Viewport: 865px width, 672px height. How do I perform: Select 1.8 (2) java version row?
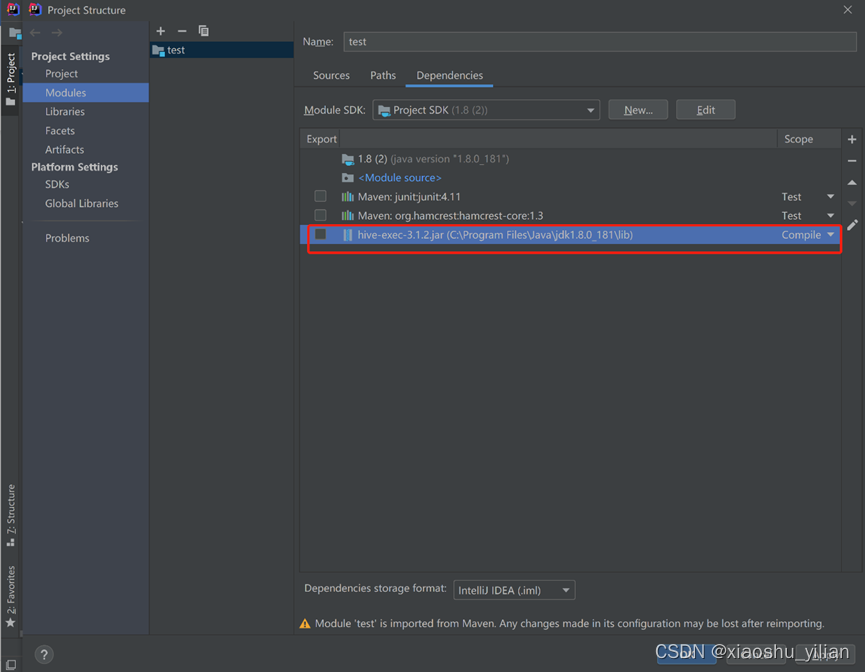(x=570, y=159)
